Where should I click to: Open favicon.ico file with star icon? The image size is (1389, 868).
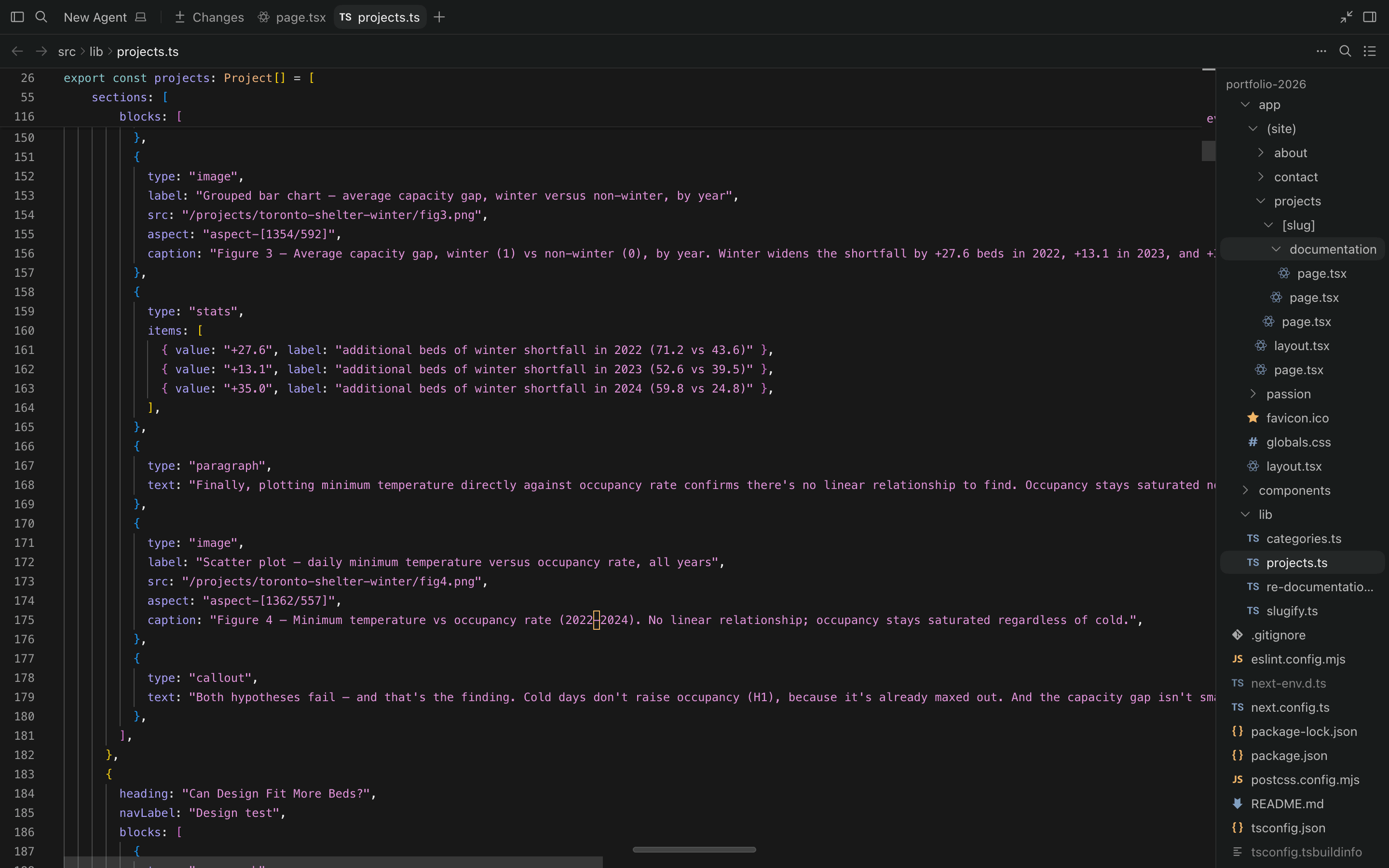[x=1302, y=418]
